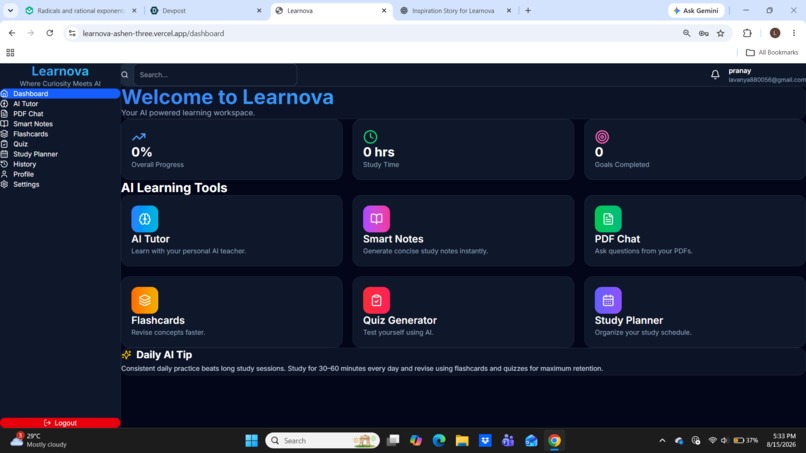Screen dimensions: 806x453
Task: Reload the page with the refresh icon
Action: [x=49, y=33]
